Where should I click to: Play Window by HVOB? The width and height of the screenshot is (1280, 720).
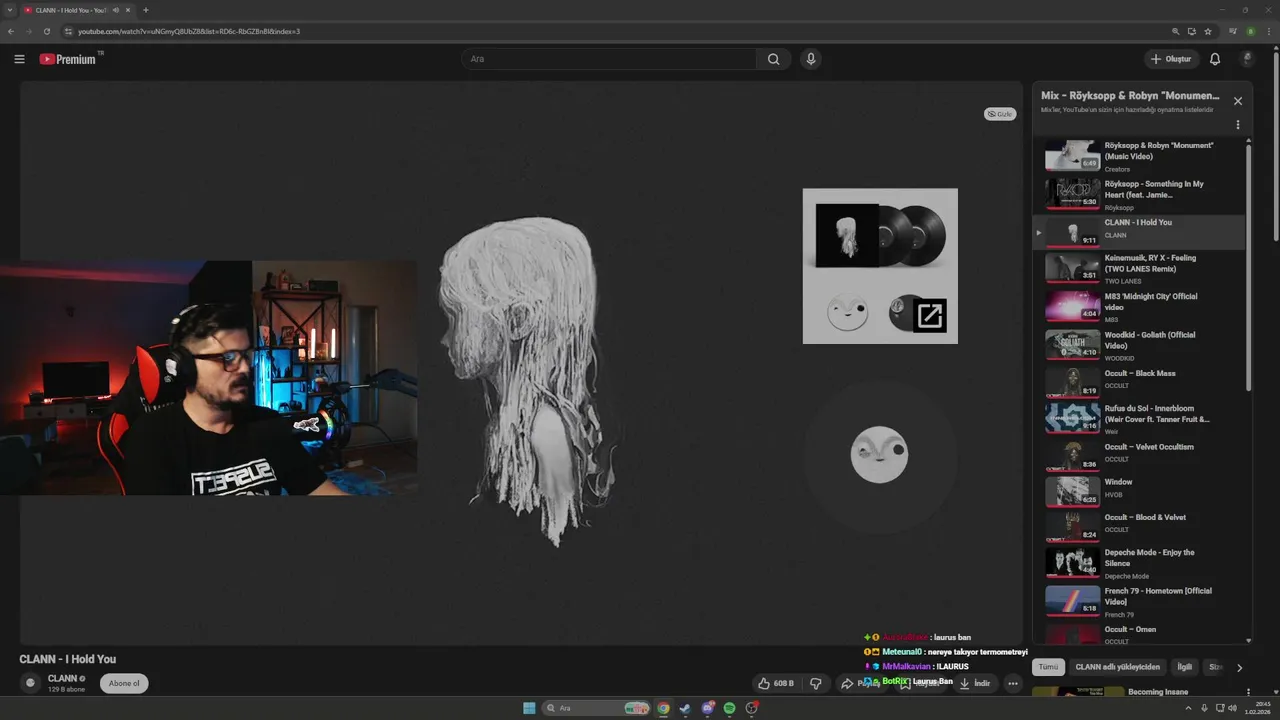coord(1139,491)
